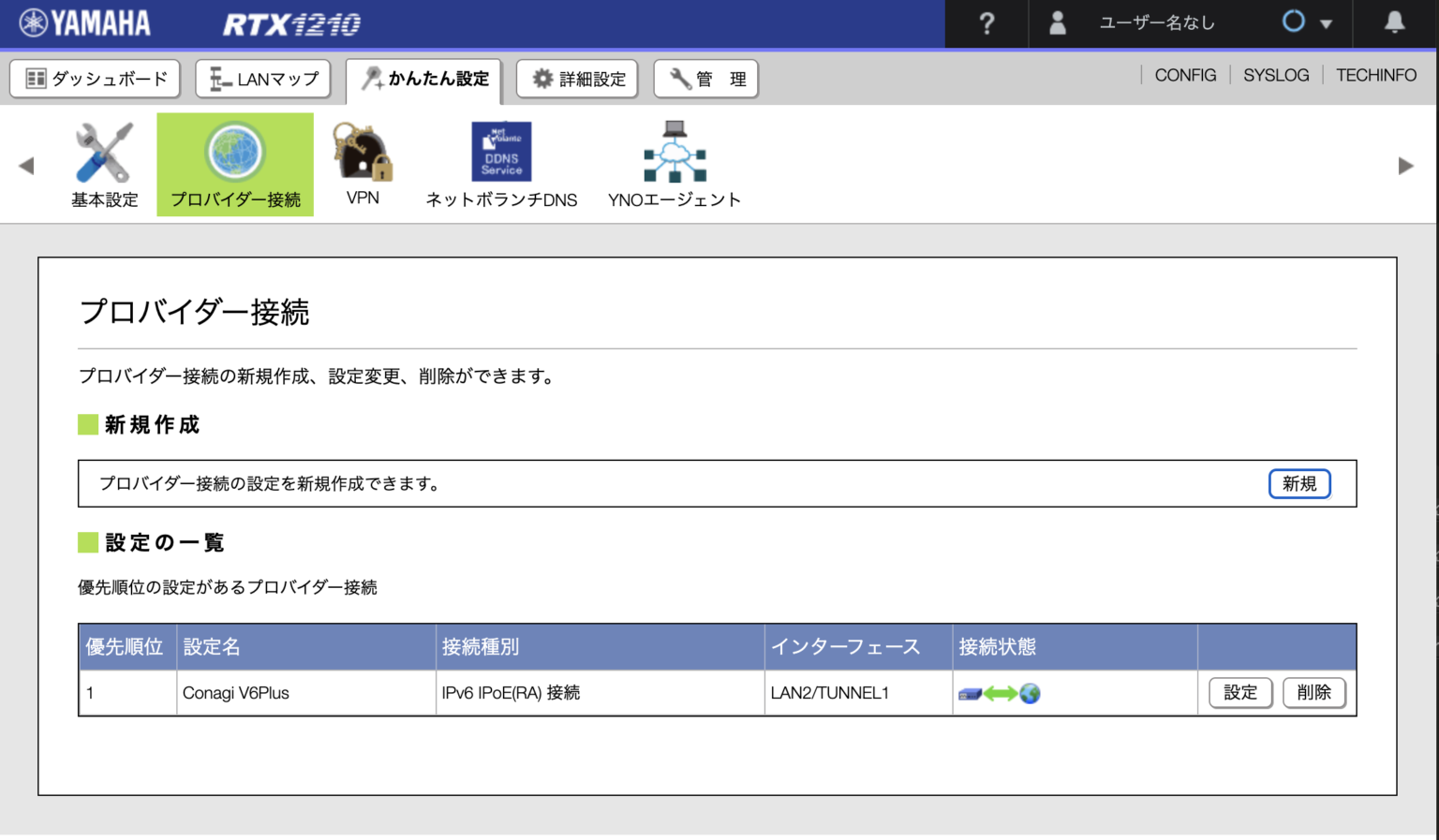Image resolution: width=1439 pixels, height=840 pixels.
Task: Open the CONFIG link
Action: pyautogui.click(x=1185, y=75)
